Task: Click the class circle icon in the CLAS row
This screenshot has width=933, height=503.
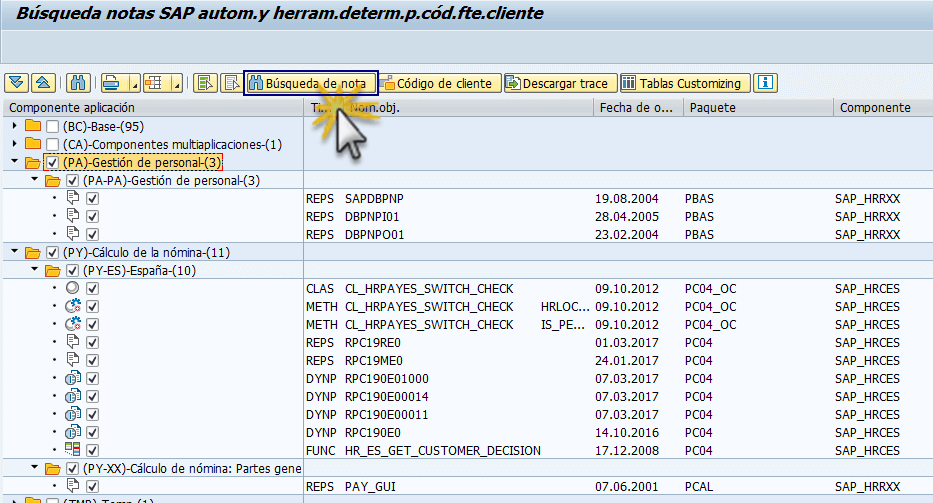Action: (73, 288)
